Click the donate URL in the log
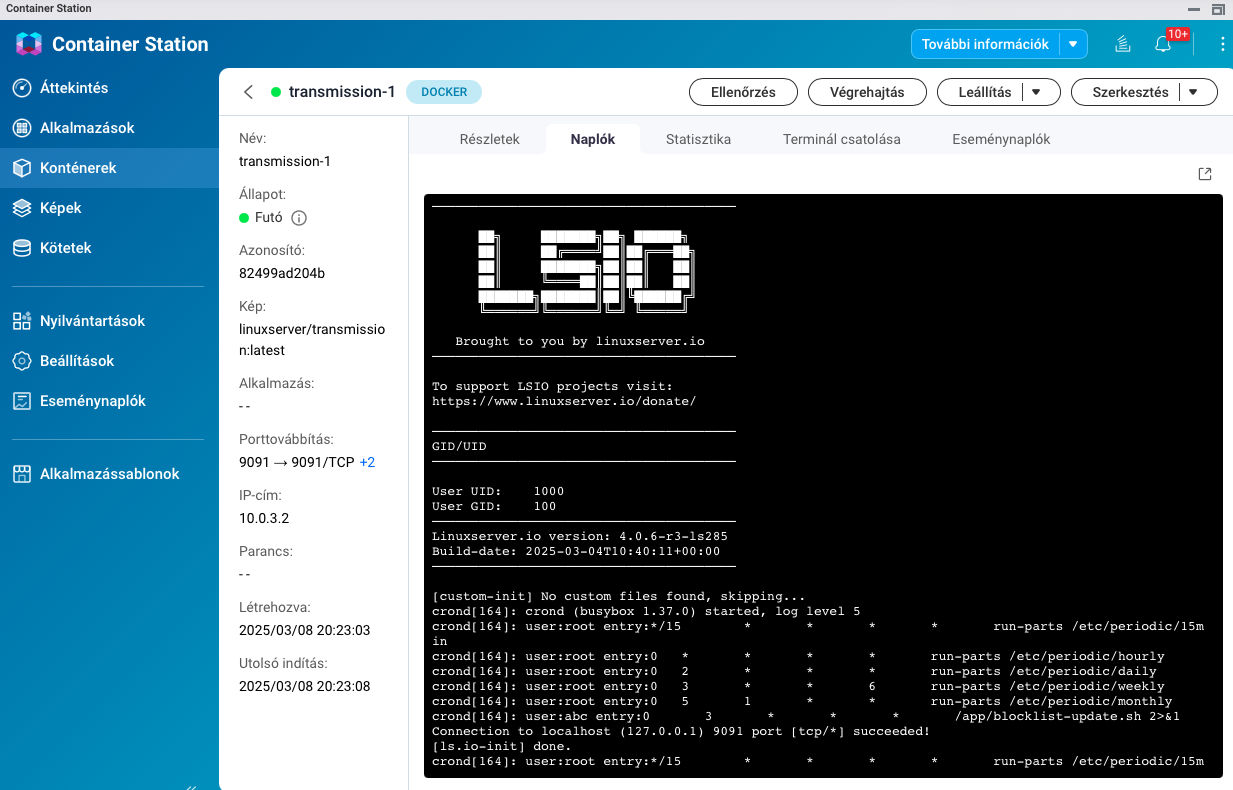 click(x=564, y=401)
